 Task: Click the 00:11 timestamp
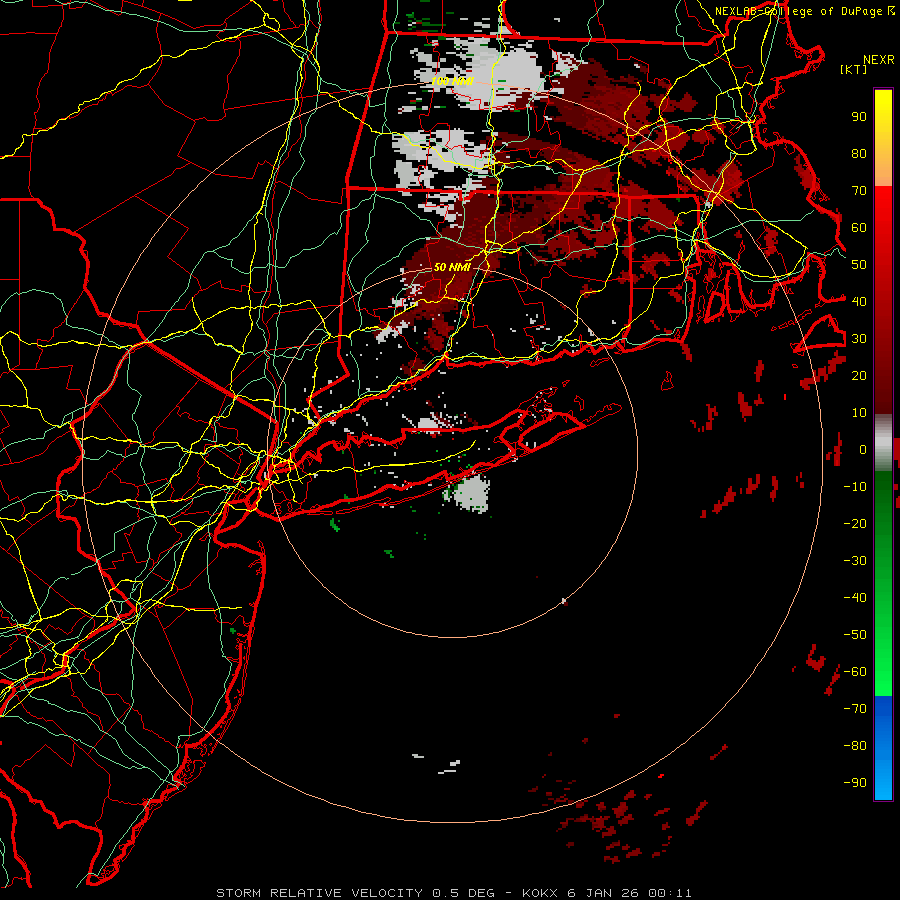tap(670, 893)
